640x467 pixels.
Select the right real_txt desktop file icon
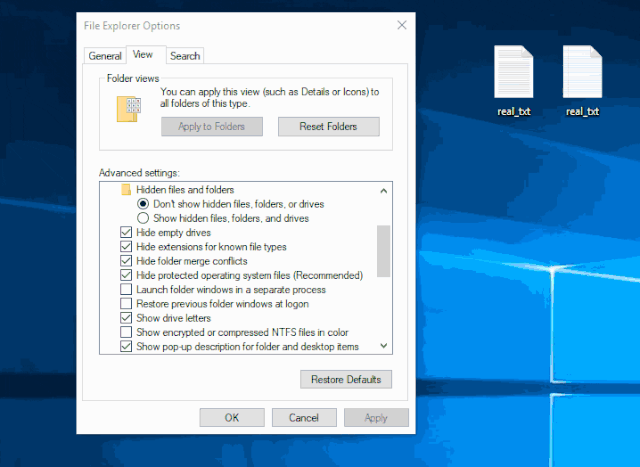582,72
